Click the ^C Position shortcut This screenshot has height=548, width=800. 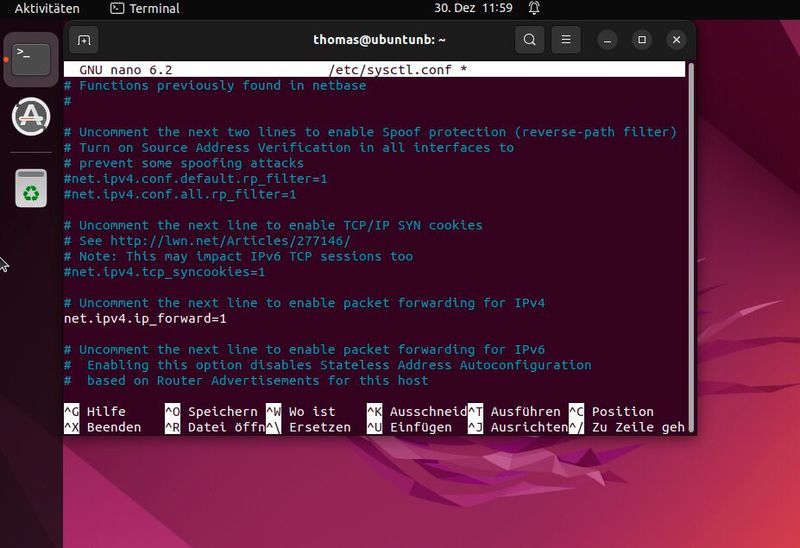coord(611,412)
